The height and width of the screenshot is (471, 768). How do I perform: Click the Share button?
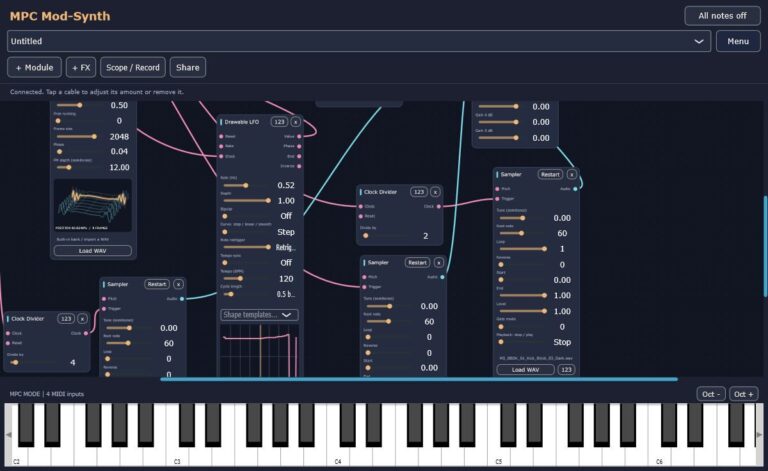coord(188,68)
